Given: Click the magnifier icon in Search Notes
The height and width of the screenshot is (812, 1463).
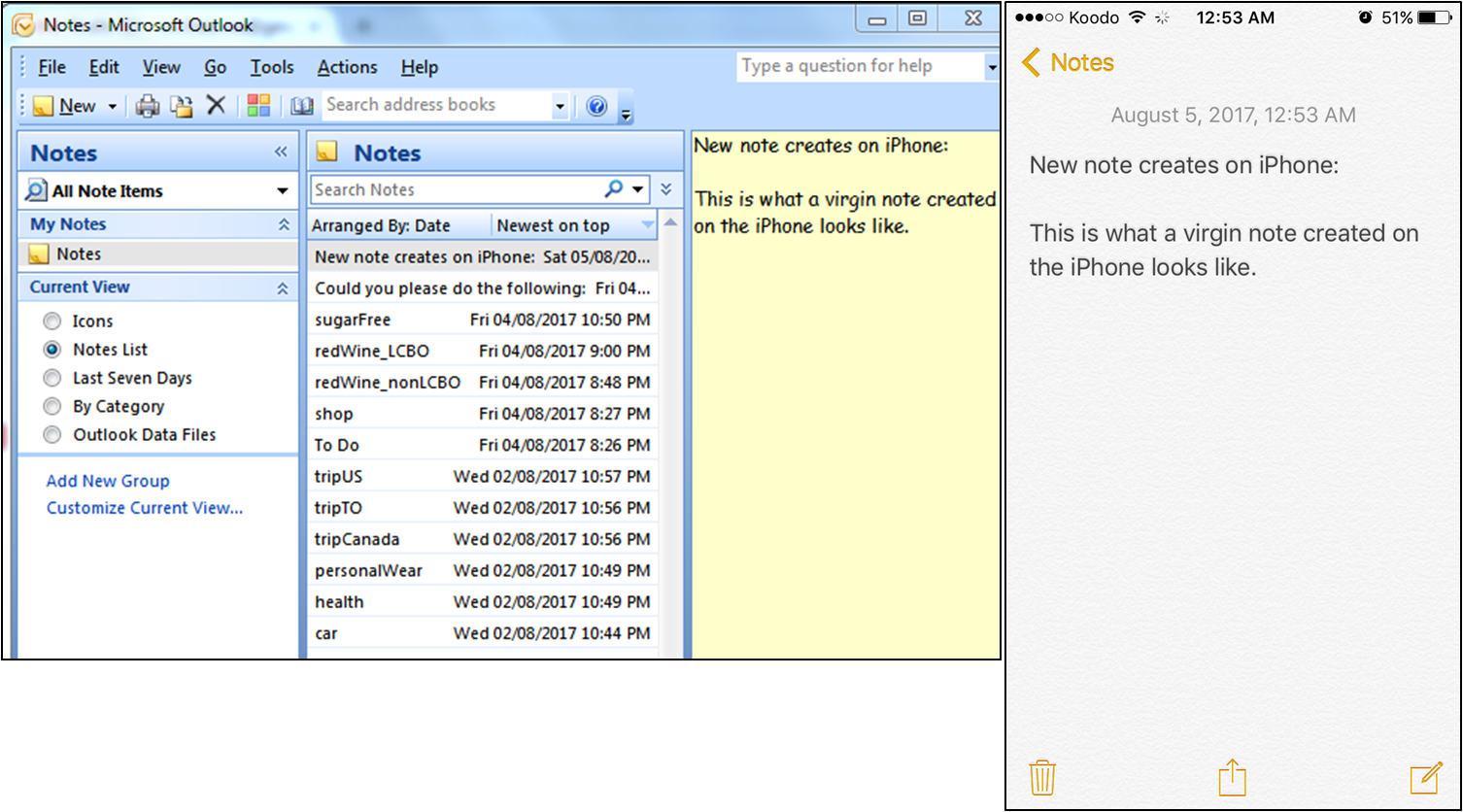Looking at the screenshot, I should (614, 189).
